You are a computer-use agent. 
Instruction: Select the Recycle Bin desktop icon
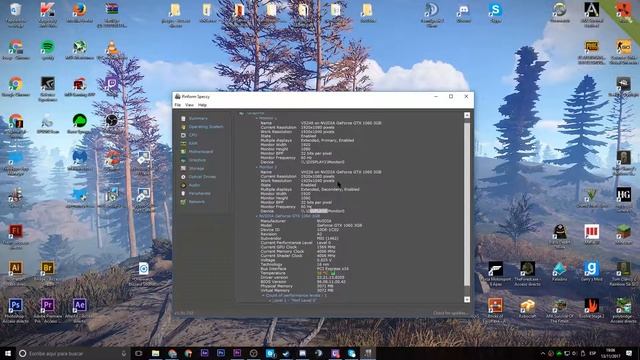click(16, 14)
